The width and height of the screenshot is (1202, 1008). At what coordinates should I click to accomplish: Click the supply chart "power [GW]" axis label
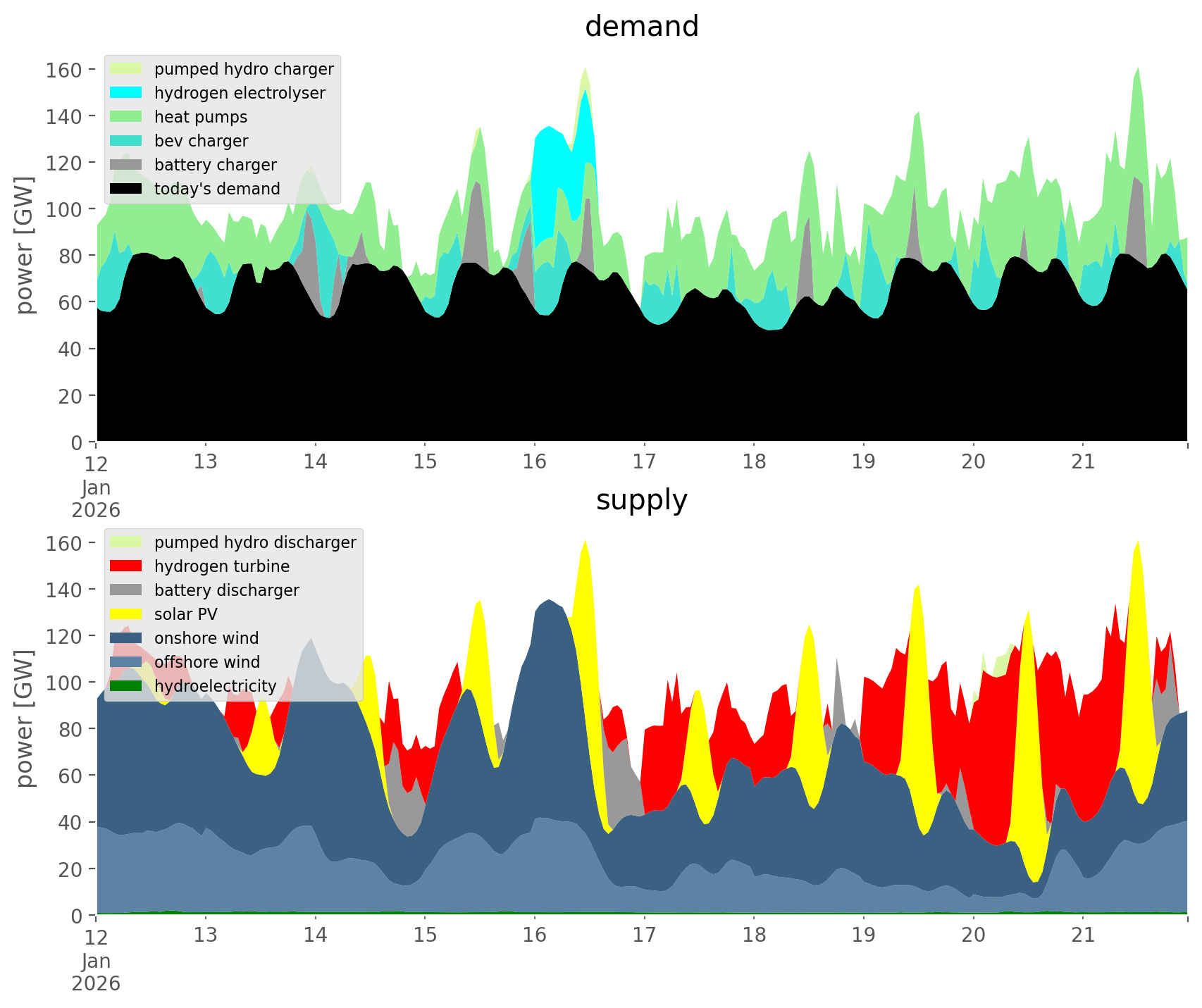[24, 718]
